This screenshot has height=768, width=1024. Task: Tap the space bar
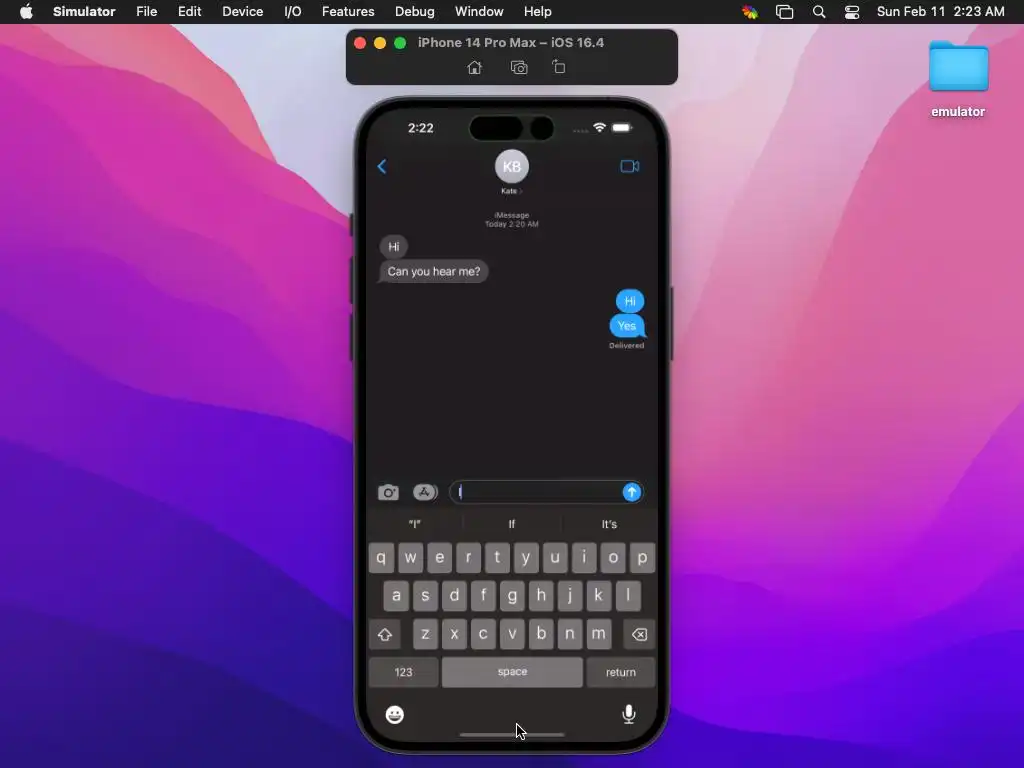(x=512, y=672)
